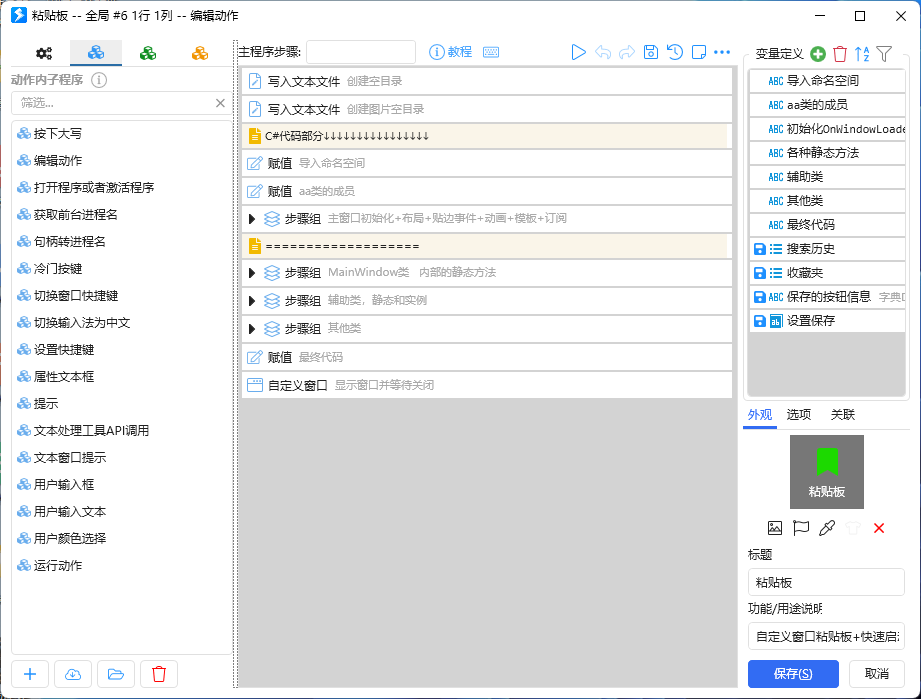Add a variable with the green plus
The image size is (921, 699).
point(818,54)
